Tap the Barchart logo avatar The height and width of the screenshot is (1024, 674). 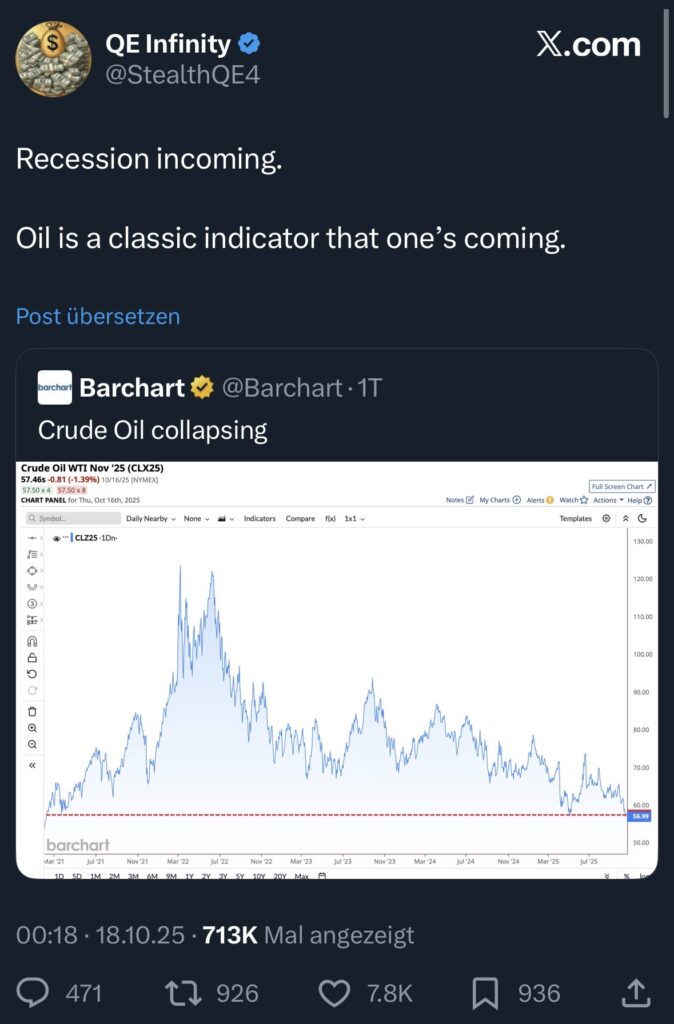point(55,388)
